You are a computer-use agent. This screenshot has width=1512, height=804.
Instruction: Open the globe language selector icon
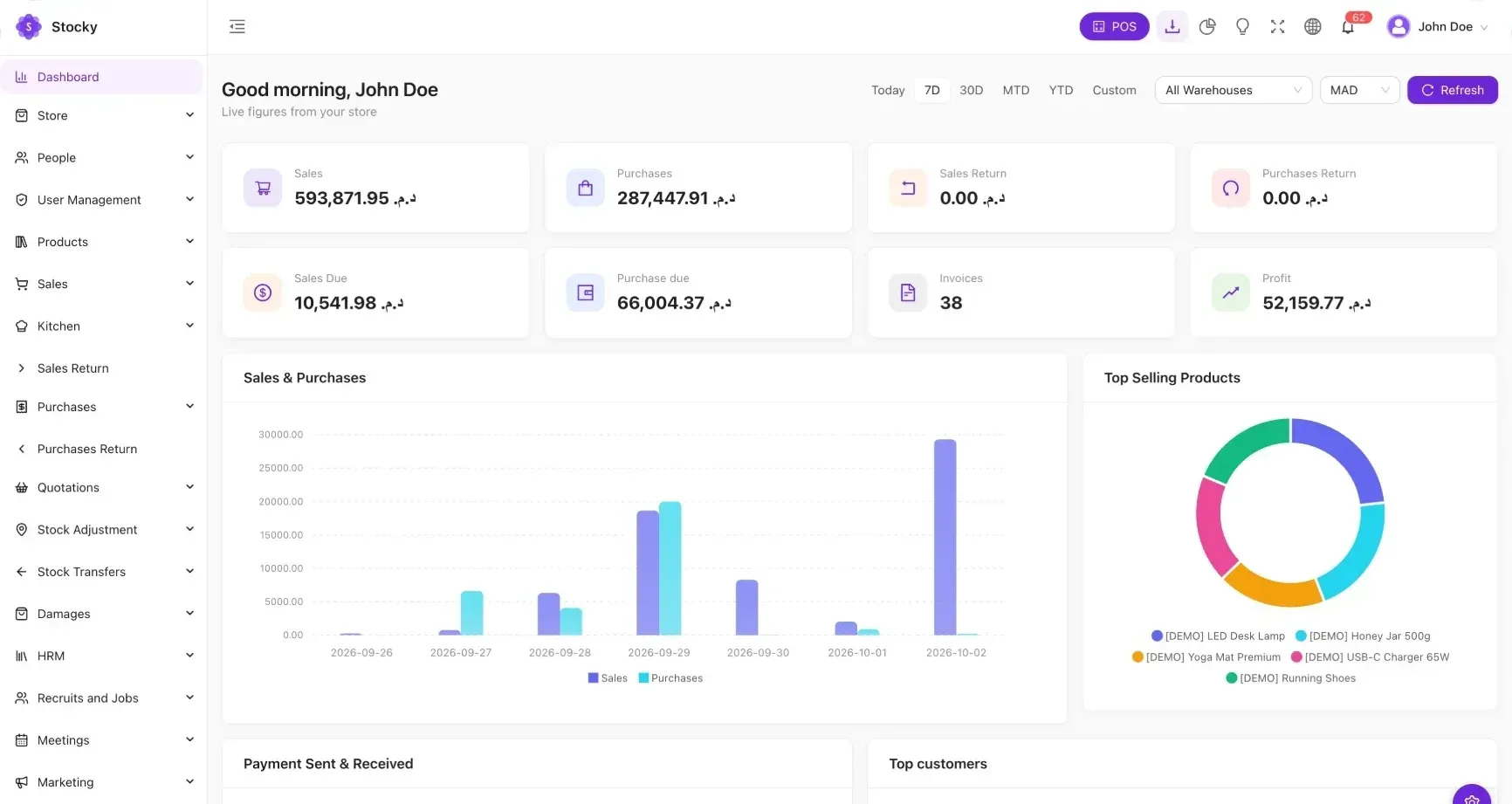coord(1312,27)
